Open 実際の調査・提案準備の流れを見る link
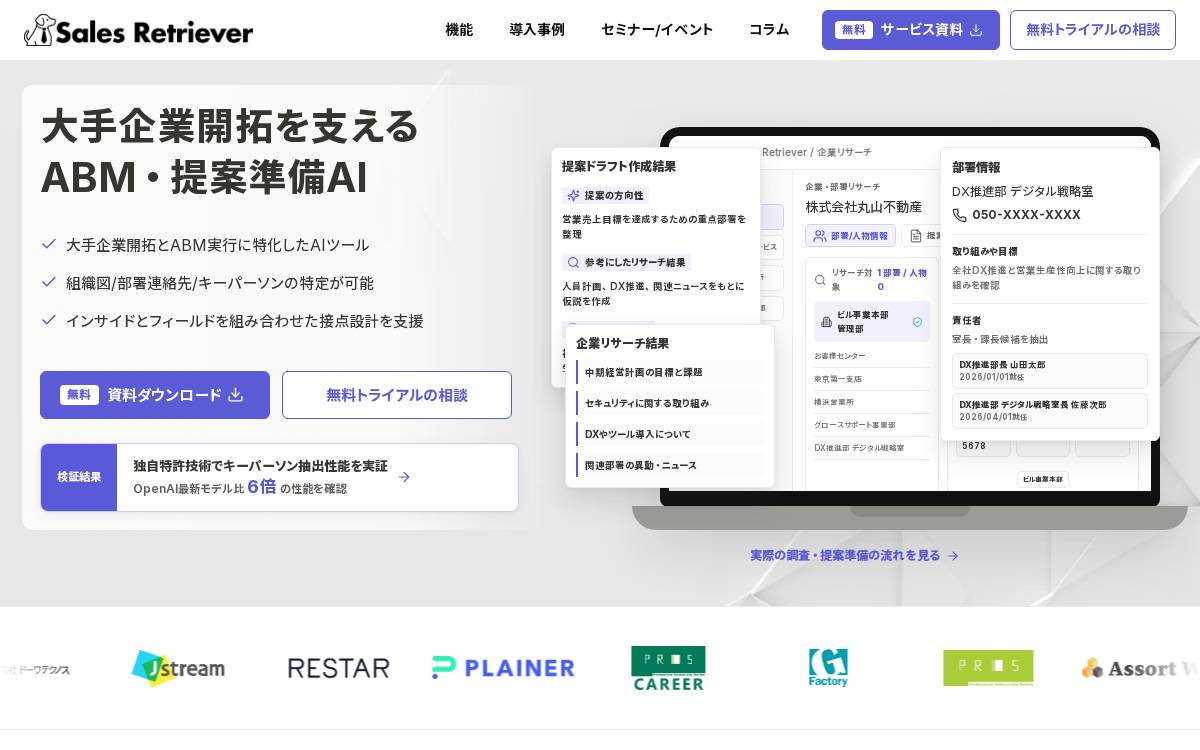Screen dimensions: 1200x750 [854, 555]
